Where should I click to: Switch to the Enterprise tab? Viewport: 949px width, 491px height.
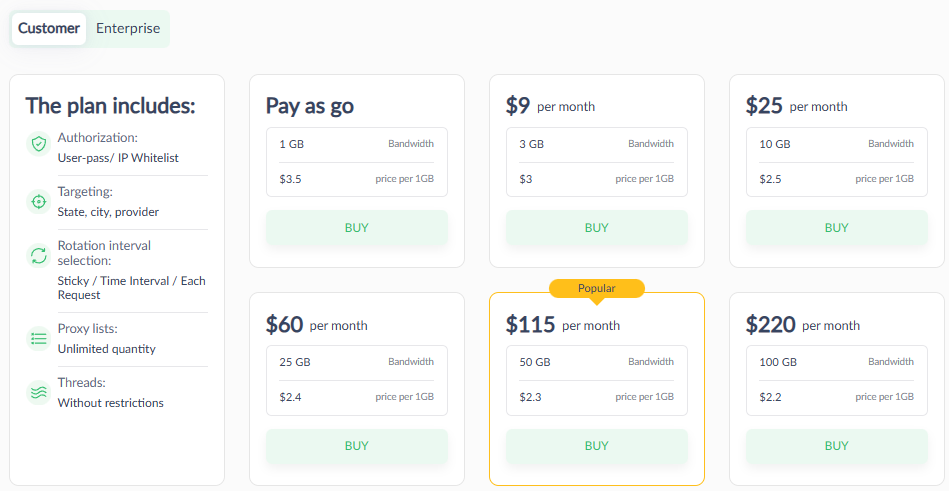click(x=128, y=29)
